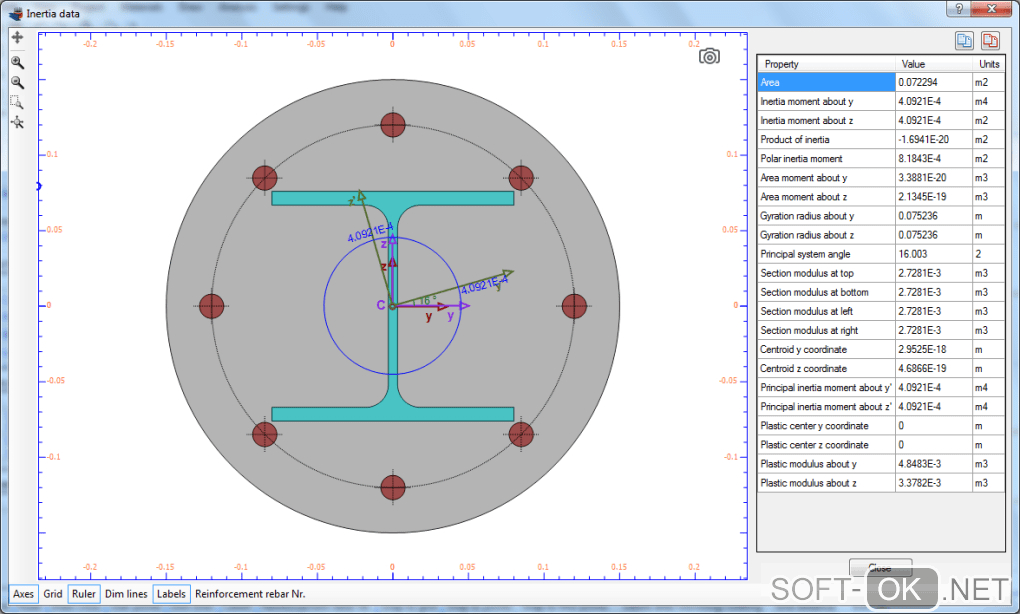Select the Area property row

click(x=825, y=83)
